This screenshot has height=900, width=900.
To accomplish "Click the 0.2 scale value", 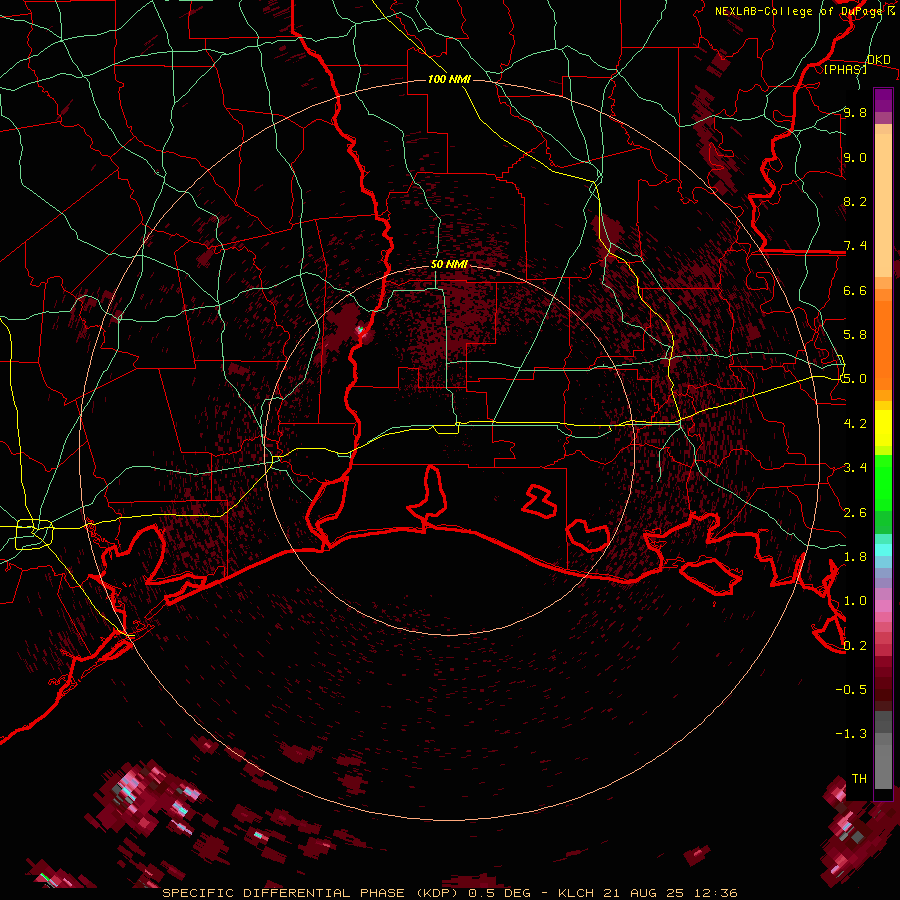I will pyautogui.click(x=855, y=645).
